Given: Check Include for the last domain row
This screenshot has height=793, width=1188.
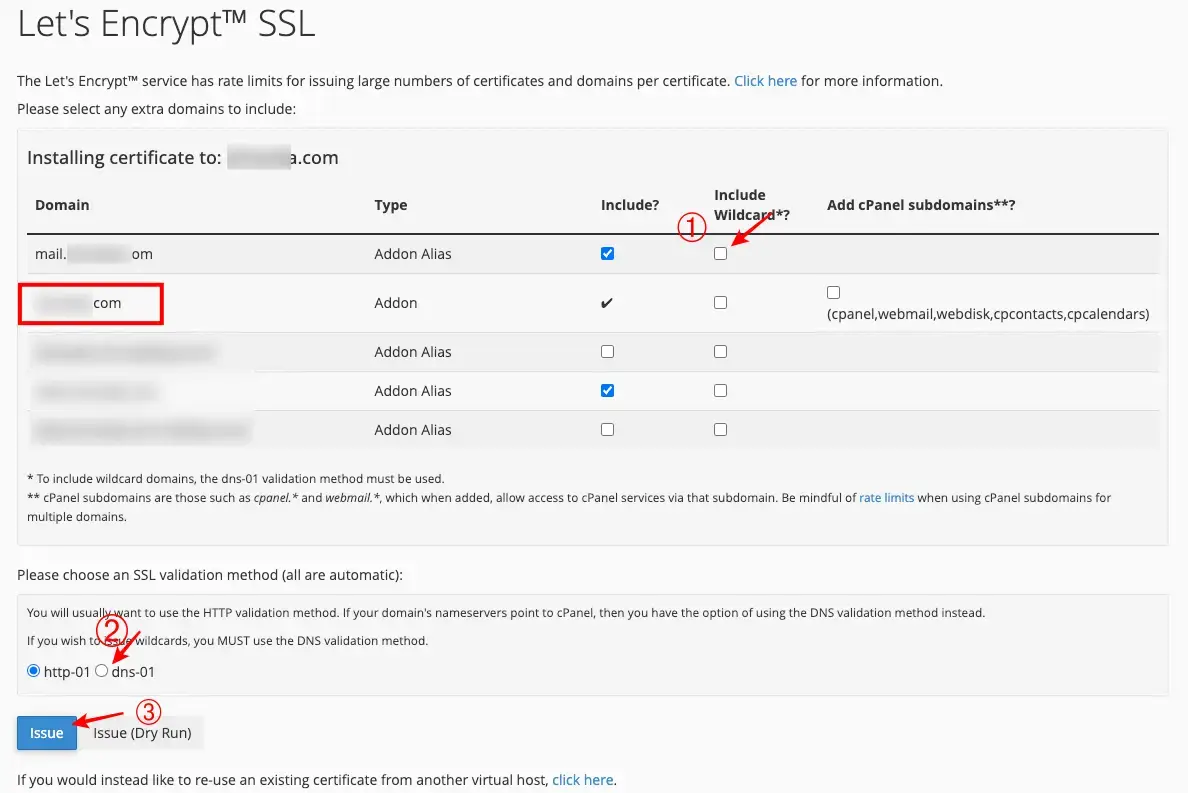Looking at the screenshot, I should pyautogui.click(x=607, y=430).
